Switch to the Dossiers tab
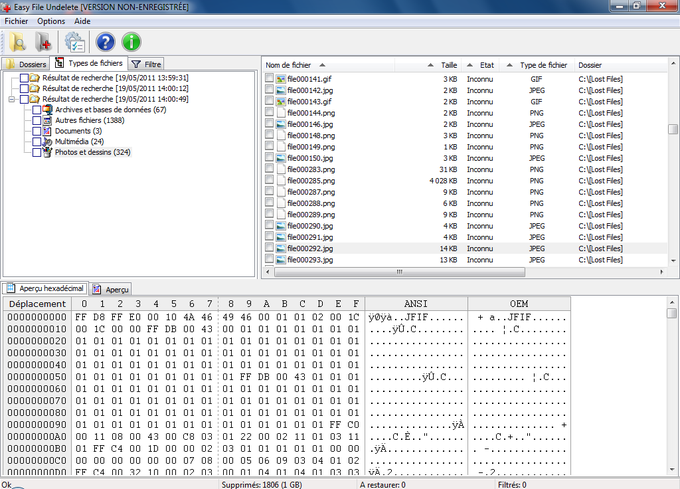This screenshot has height=489, width=680. (26, 64)
